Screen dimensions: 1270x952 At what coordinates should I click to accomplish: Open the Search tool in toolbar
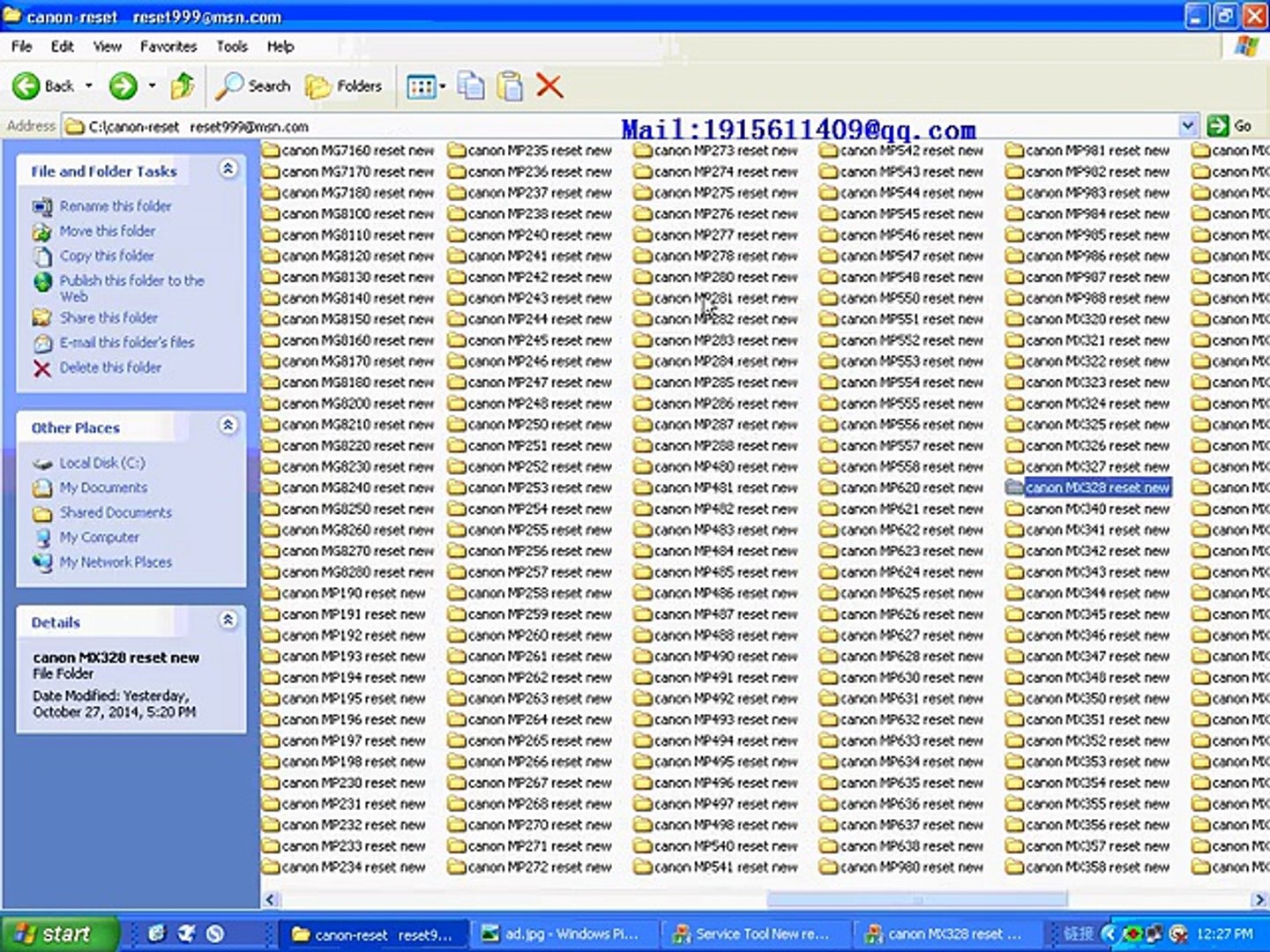click(255, 86)
